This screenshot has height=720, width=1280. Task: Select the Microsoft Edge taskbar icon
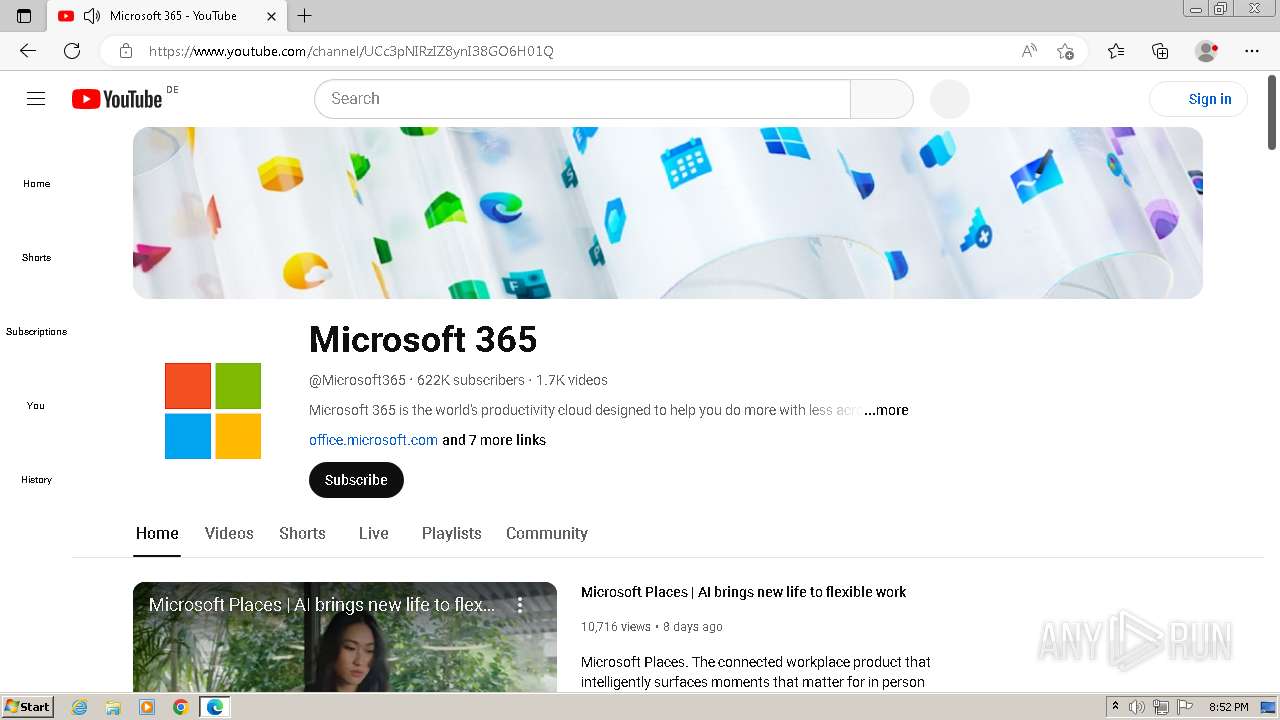point(215,707)
